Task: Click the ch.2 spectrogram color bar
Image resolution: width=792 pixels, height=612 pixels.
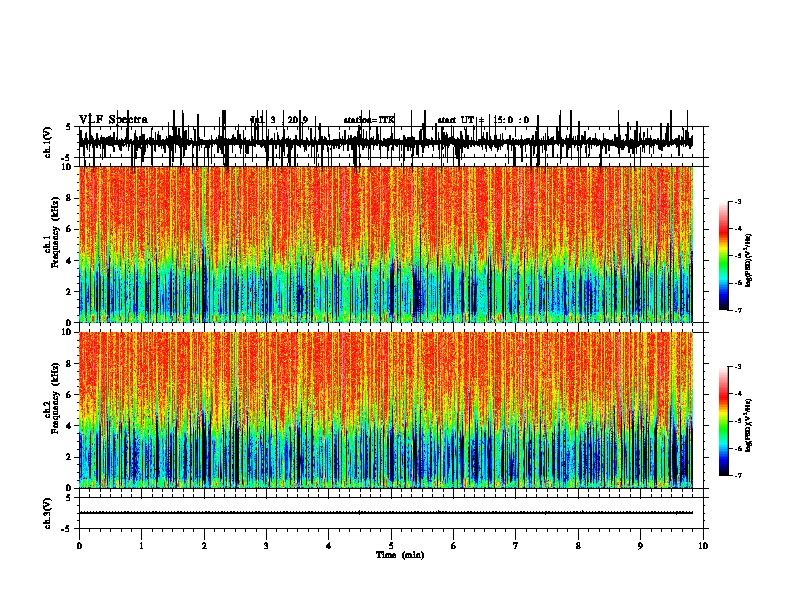Action: [723, 421]
